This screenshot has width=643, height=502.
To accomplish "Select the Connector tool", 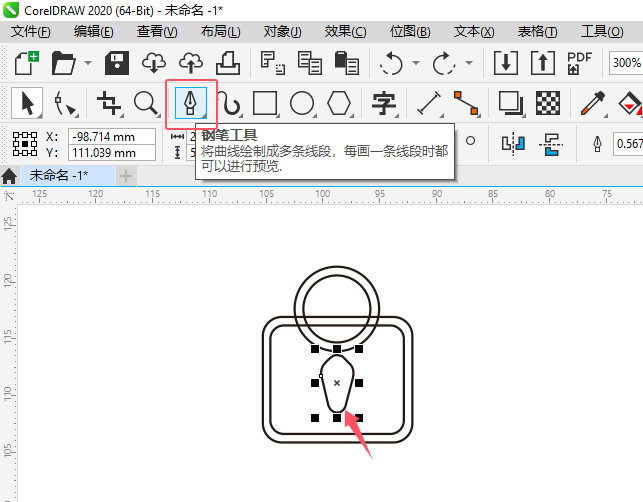I will pos(466,103).
